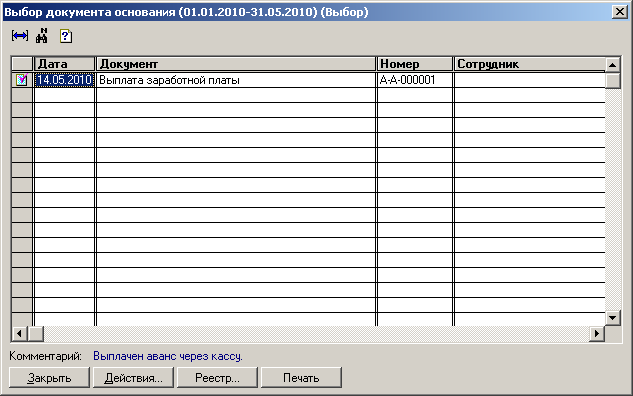Click horizontal scrollbar right arrow
The width and height of the screenshot is (633, 396).
point(597,334)
